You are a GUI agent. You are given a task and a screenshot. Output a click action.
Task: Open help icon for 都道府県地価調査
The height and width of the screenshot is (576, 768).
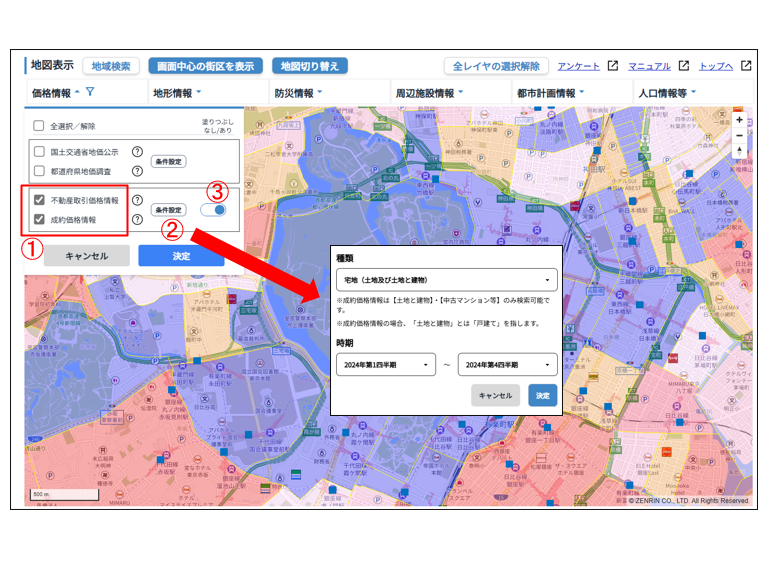pyautogui.click(x=137, y=170)
